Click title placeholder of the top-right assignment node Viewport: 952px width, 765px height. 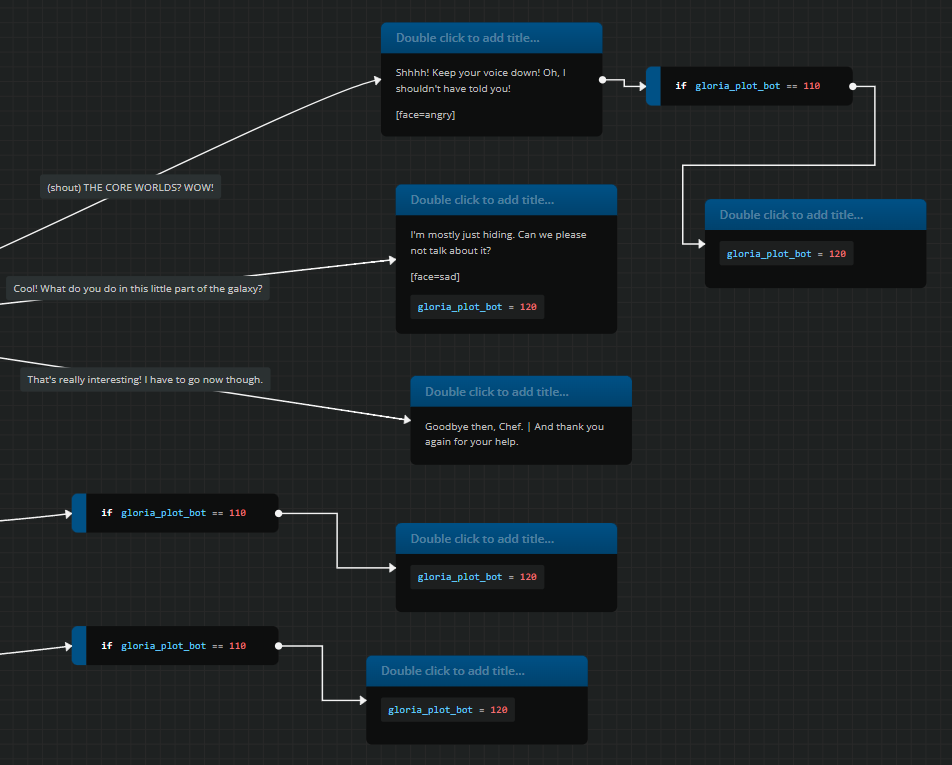click(x=791, y=215)
